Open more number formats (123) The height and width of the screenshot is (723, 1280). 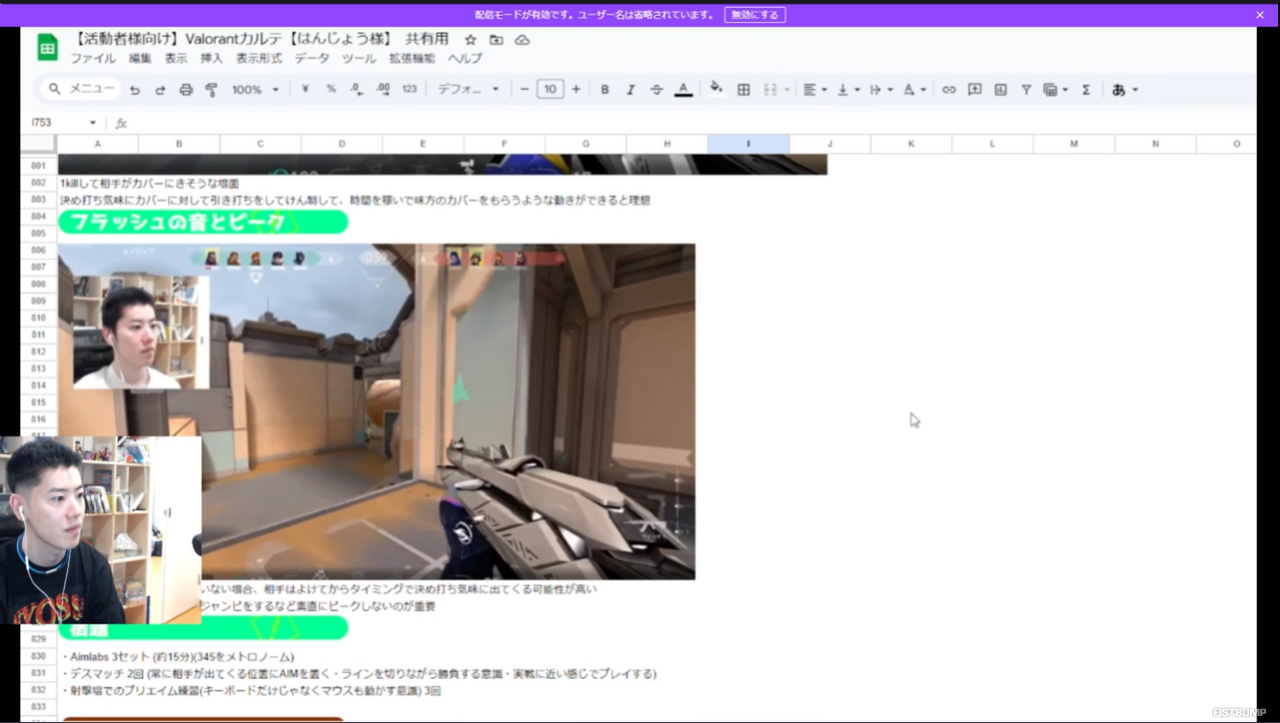click(x=409, y=89)
